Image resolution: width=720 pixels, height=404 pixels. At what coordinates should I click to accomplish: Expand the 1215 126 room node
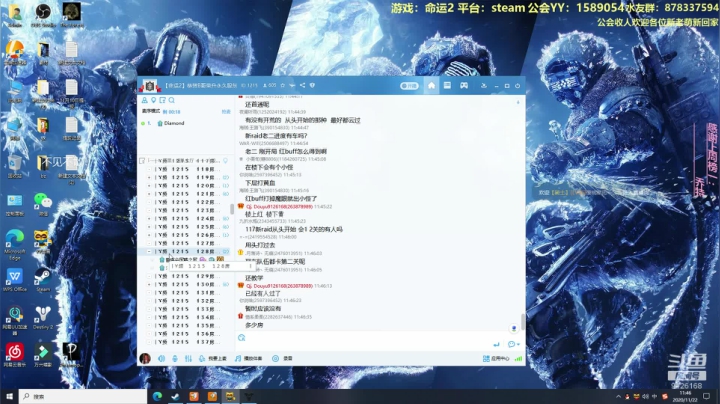(x=149, y=235)
